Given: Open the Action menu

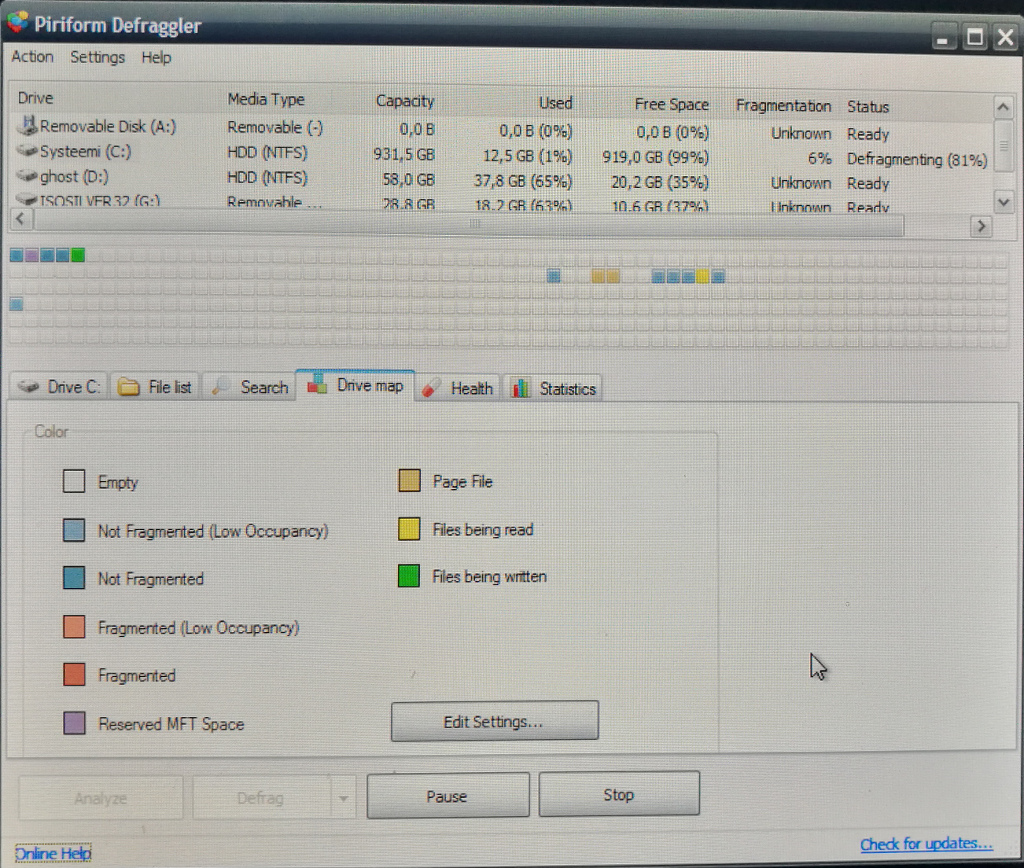Looking at the screenshot, I should pyautogui.click(x=32, y=57).
